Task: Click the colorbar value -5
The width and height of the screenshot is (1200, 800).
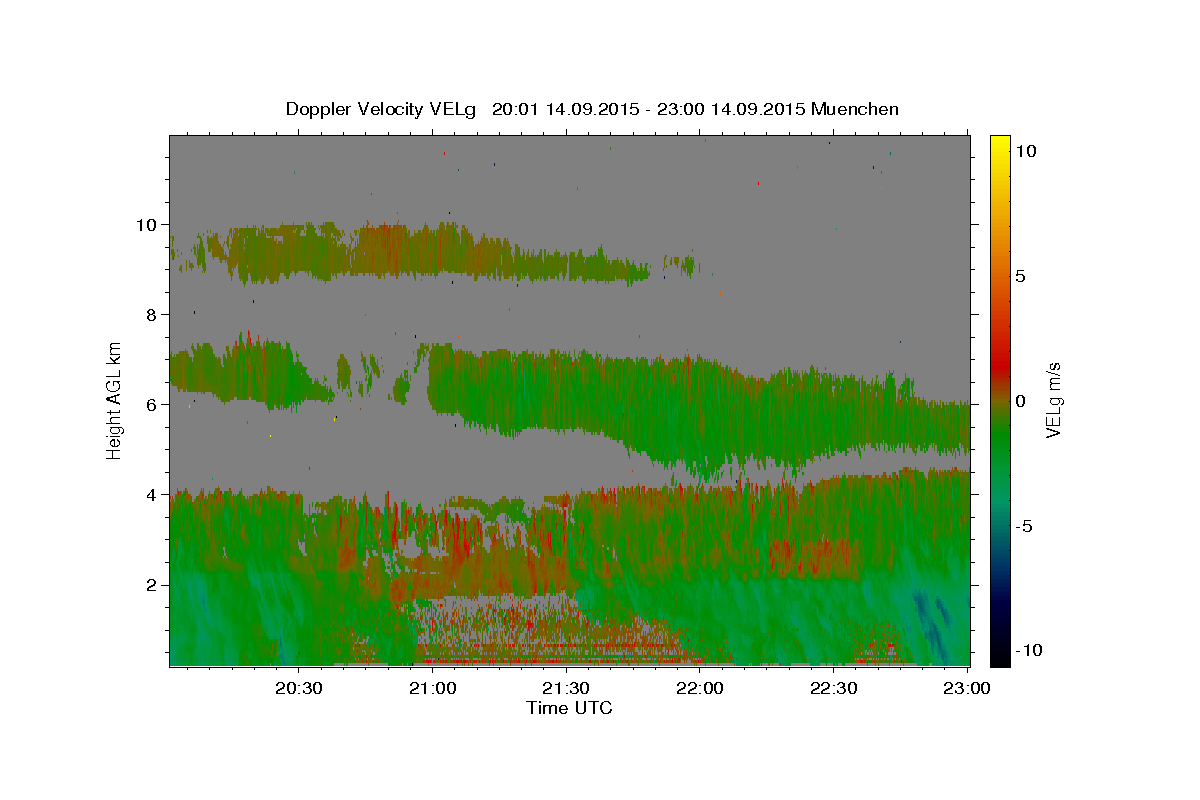Action: [1026, 525]
